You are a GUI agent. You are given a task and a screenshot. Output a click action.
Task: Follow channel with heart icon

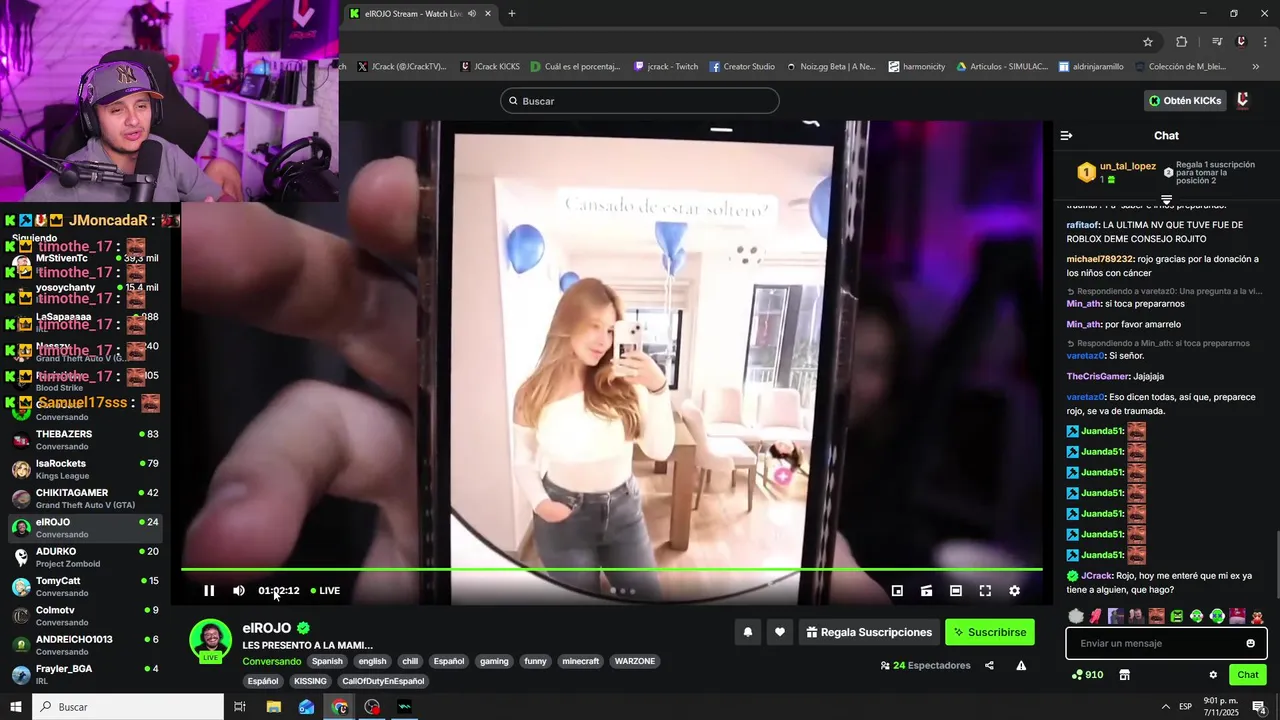(x=780, y=632)
